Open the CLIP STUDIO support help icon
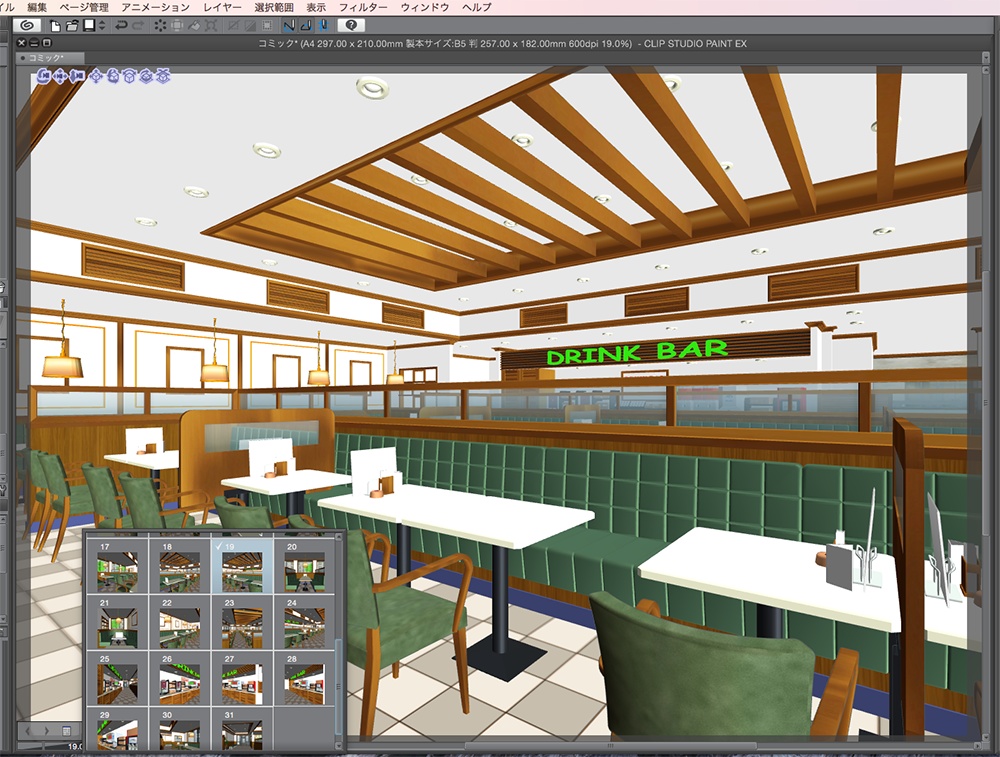The height and width of the screenshot is (757, 1000). (x=351, y=26)
